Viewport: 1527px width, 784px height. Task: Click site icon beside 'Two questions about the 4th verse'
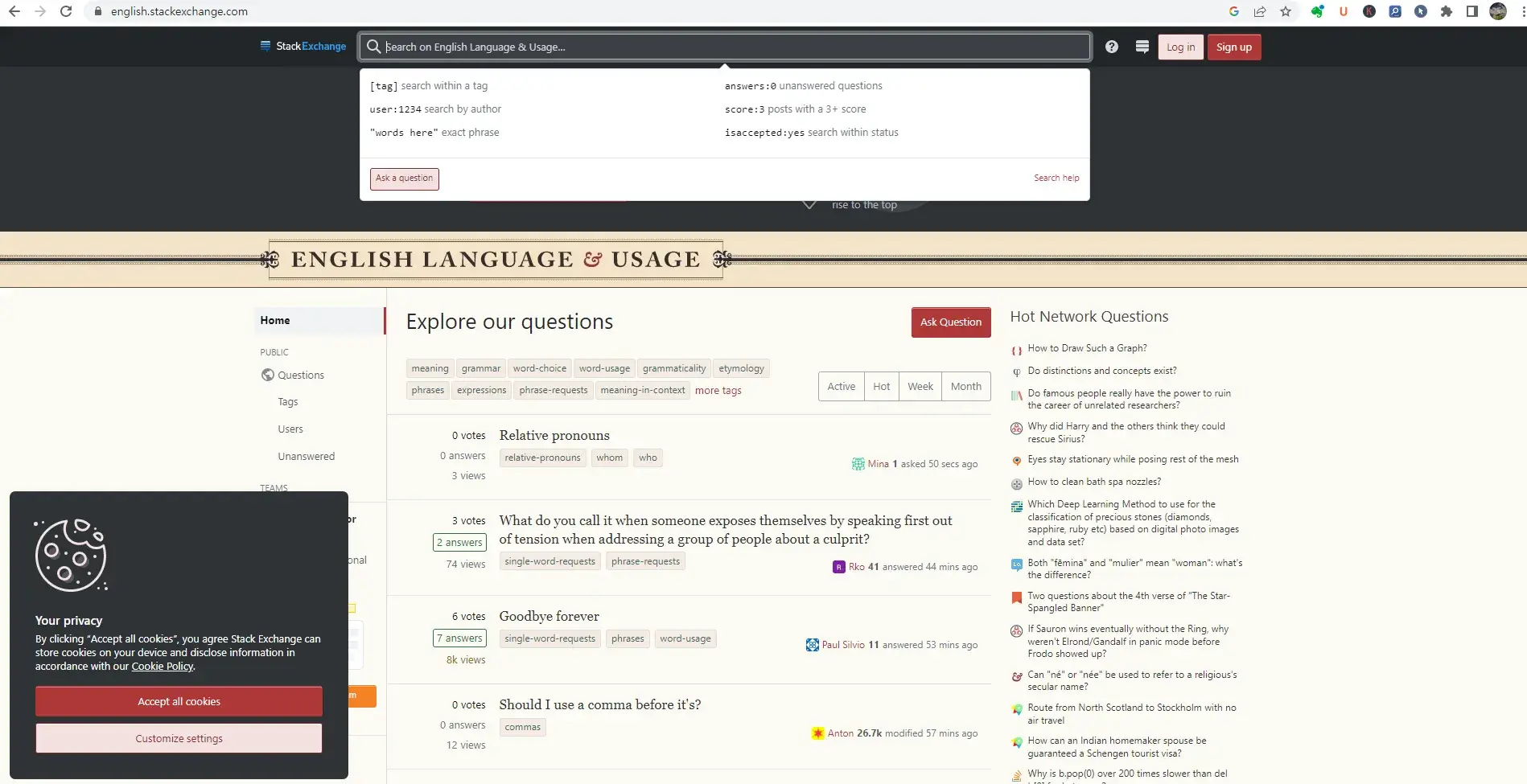pyautogui.click(x=1017, y=597)
